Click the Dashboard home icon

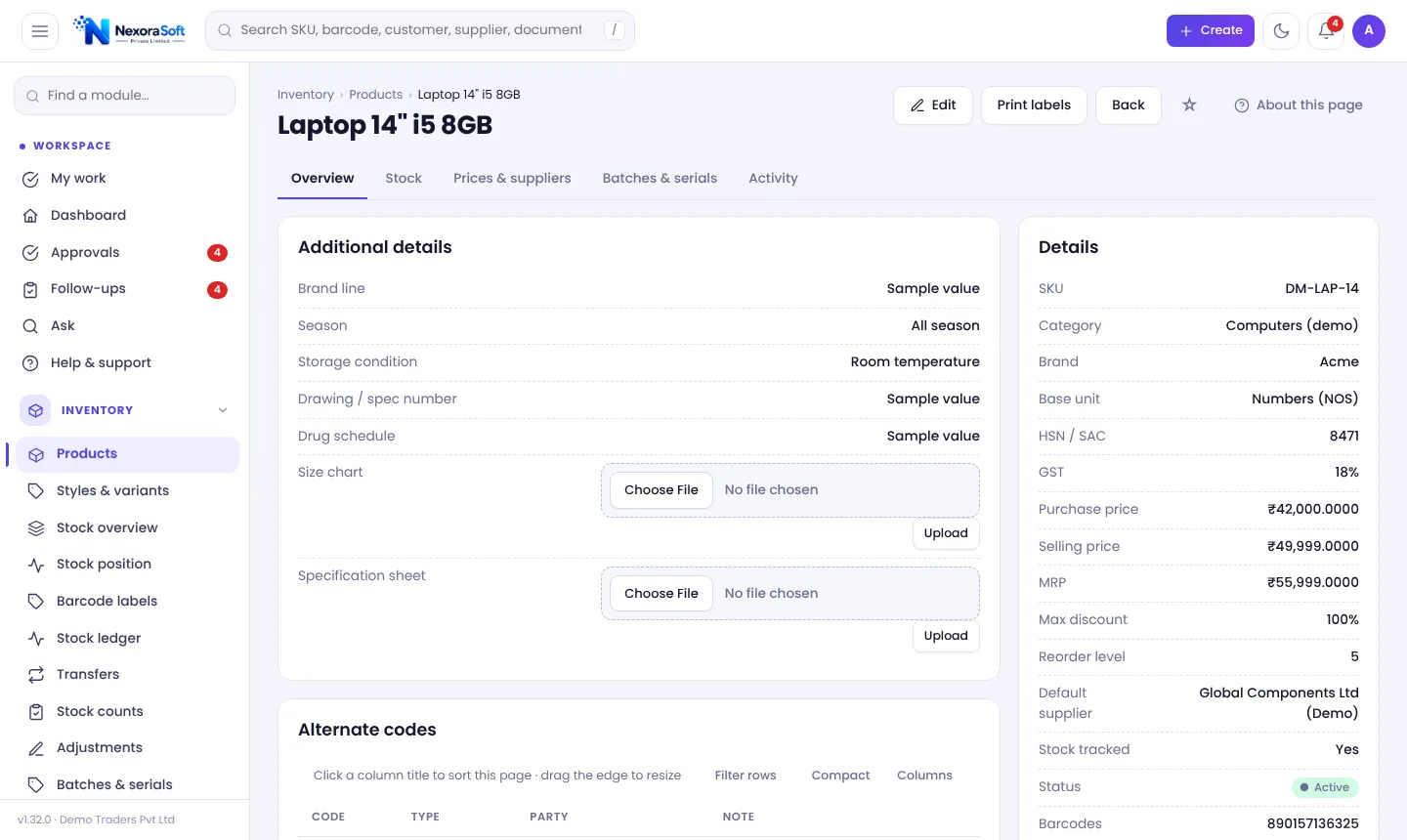click(x=30, y=216)
